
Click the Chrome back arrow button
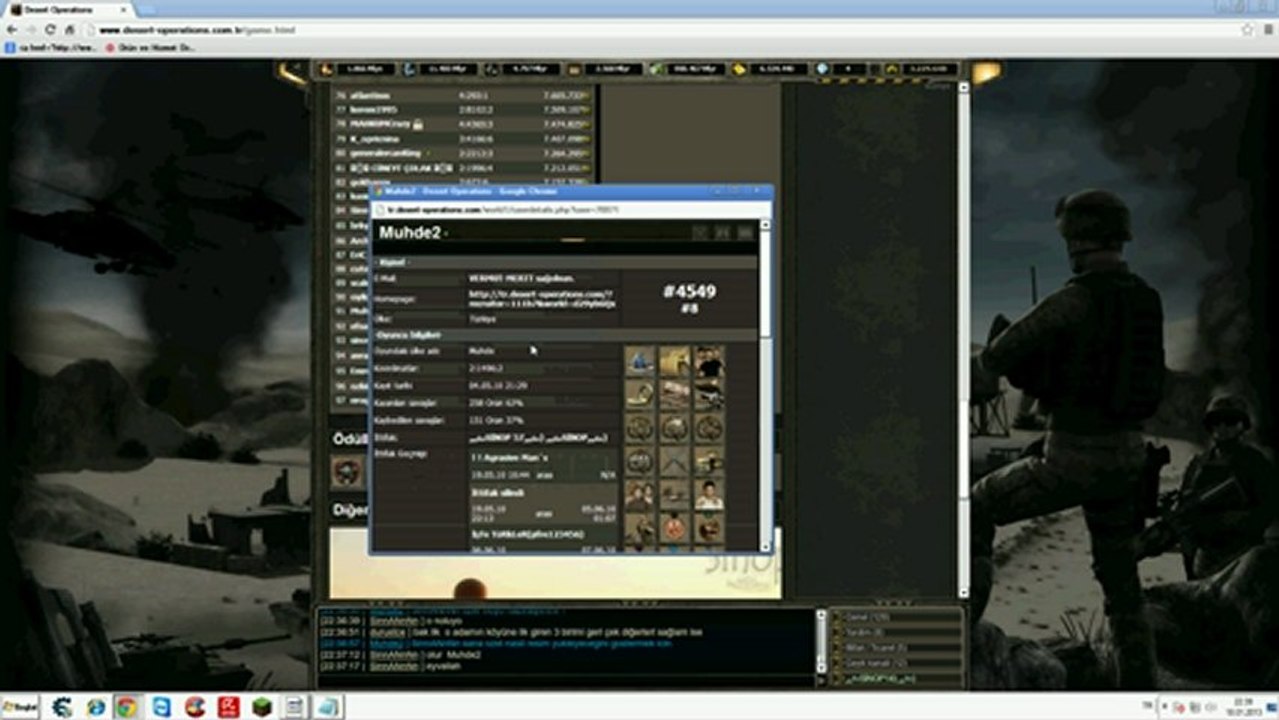[x=11, y=30]
